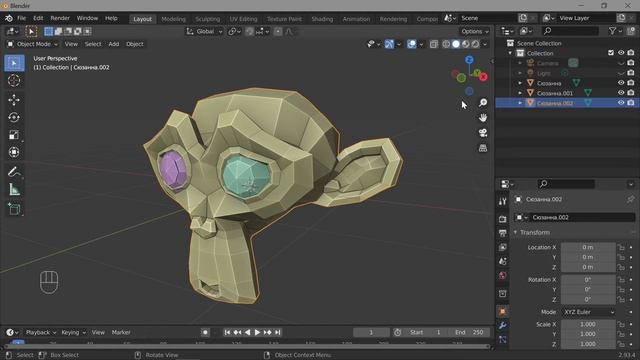Image resolution: width=640 pixels, height=360 pixels.
Task: Enable rendered viewport shading
Action: pos(476,44)
